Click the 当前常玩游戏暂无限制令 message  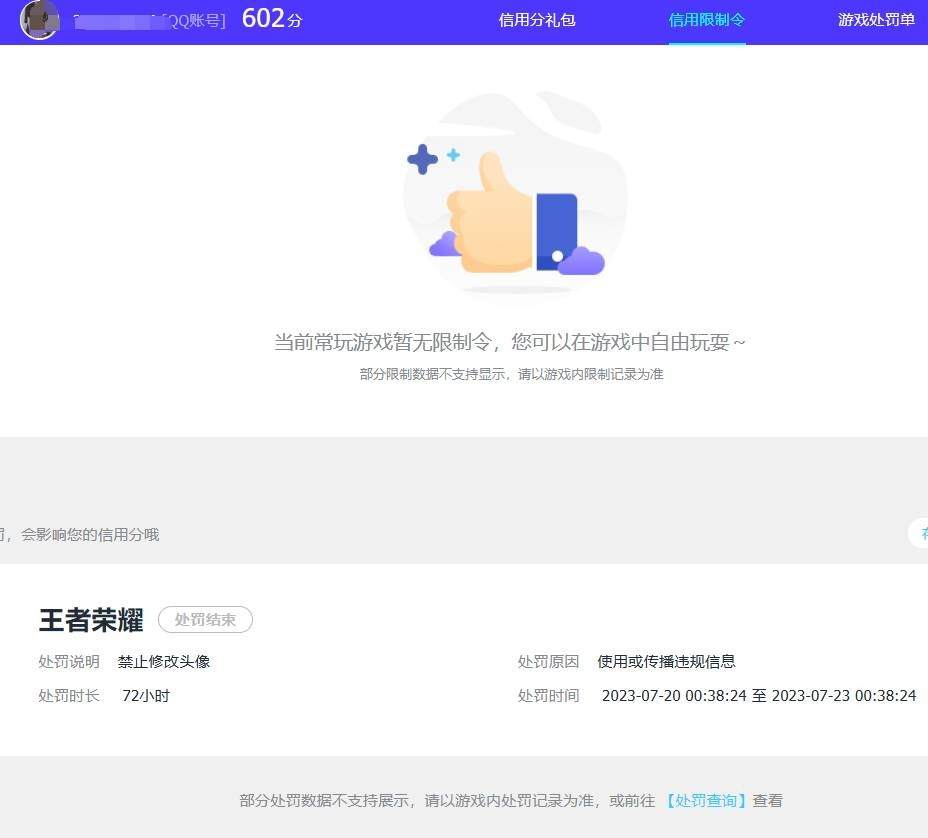(509, 342)
